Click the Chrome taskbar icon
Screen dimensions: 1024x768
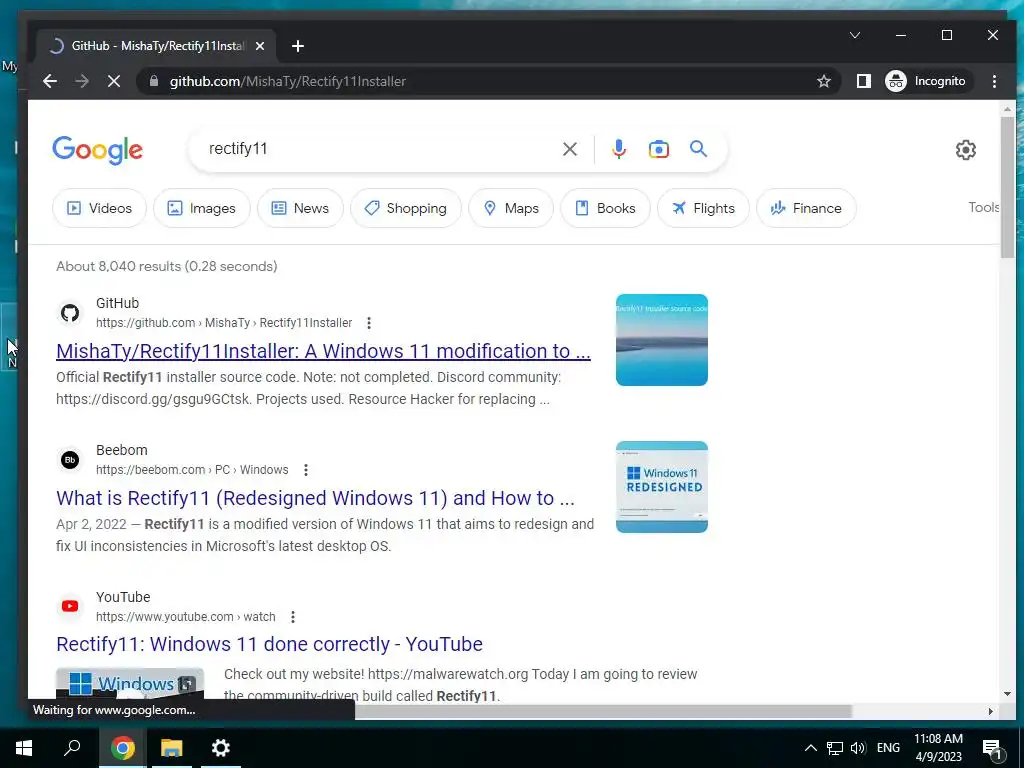click(x=122, y=748)
